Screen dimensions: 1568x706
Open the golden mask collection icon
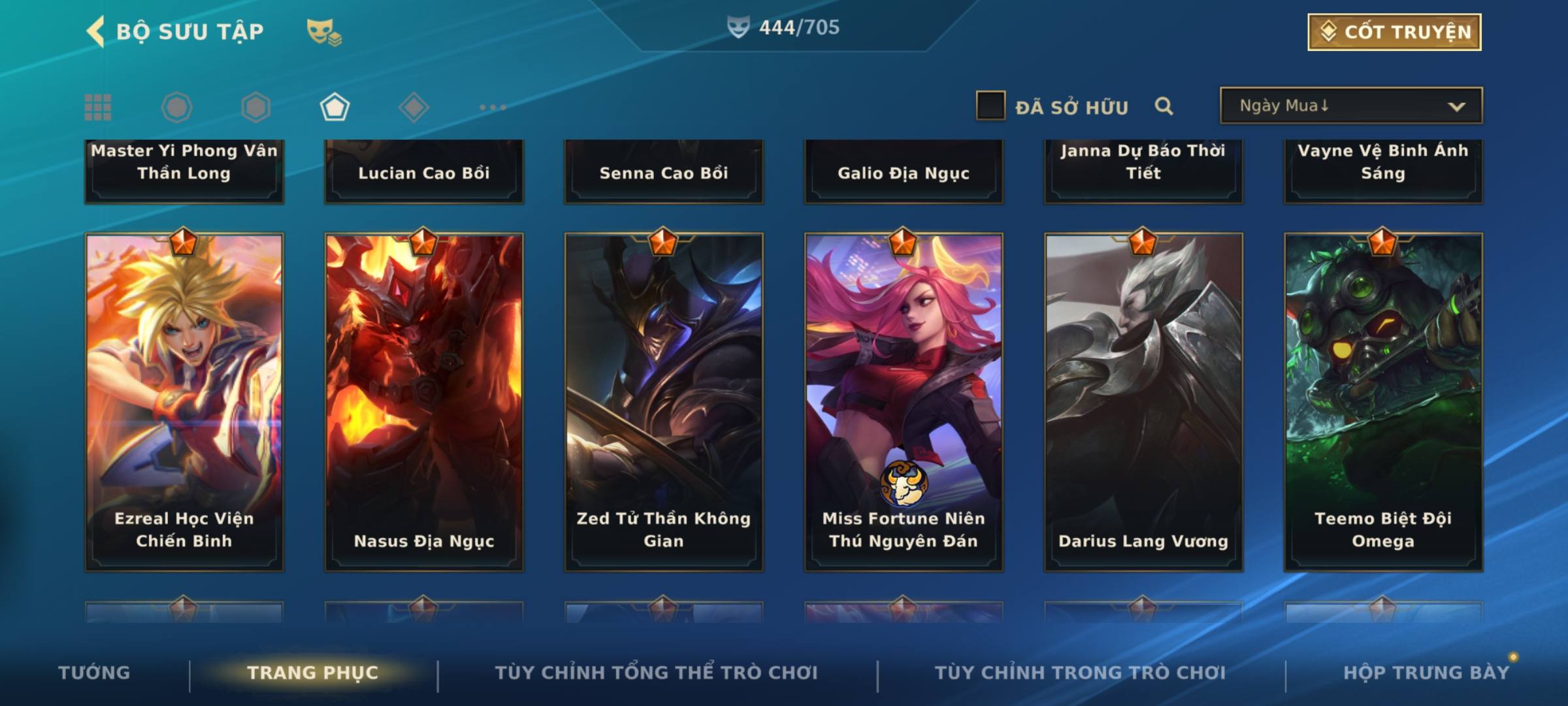[324, 31]
